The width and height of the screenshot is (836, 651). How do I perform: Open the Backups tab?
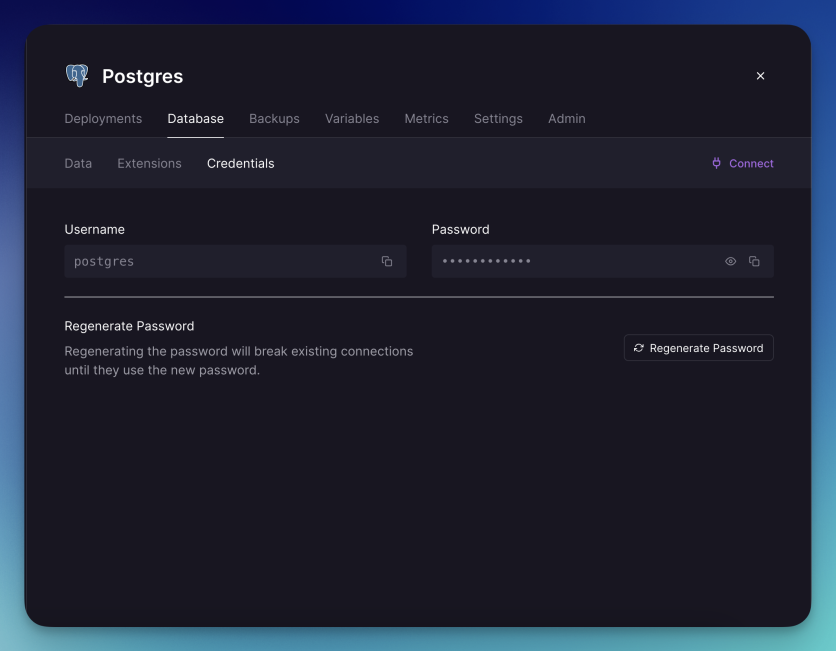coord(274,118)
